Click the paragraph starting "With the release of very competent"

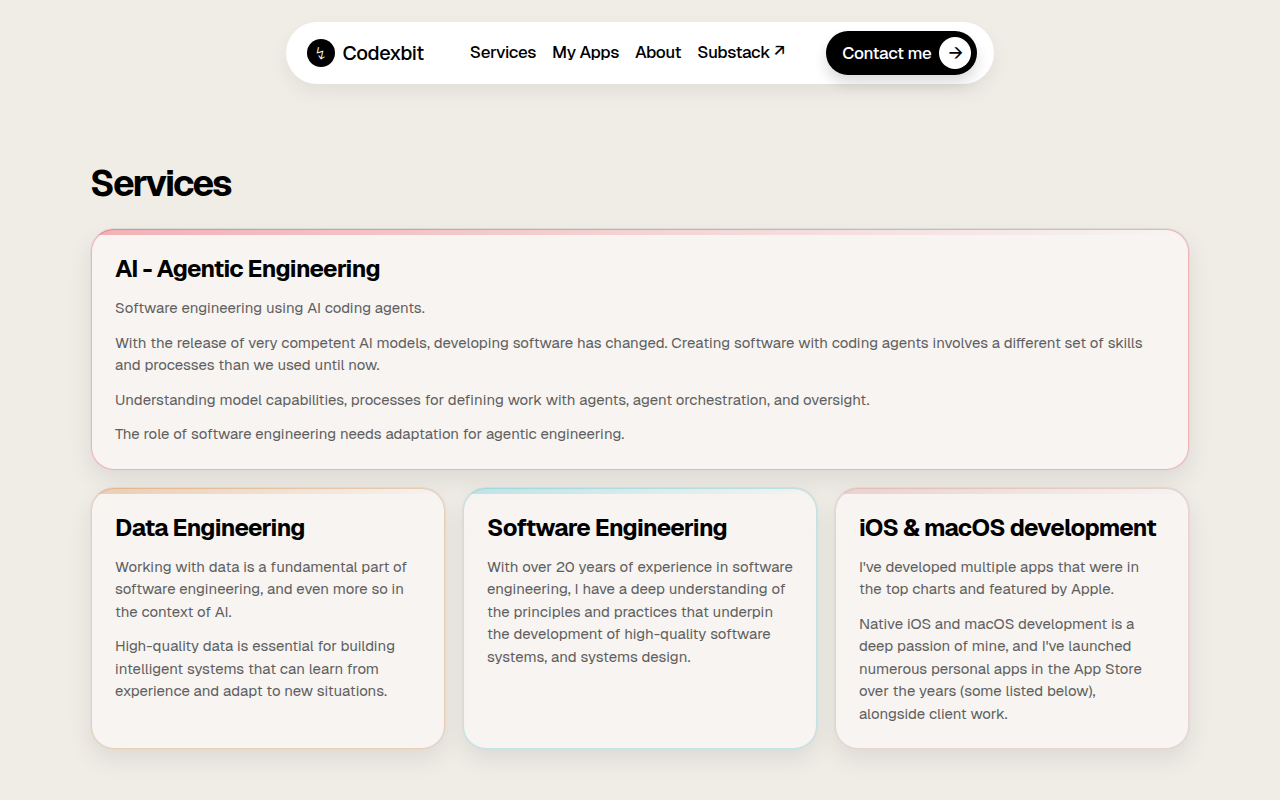(x=629, y=354)
